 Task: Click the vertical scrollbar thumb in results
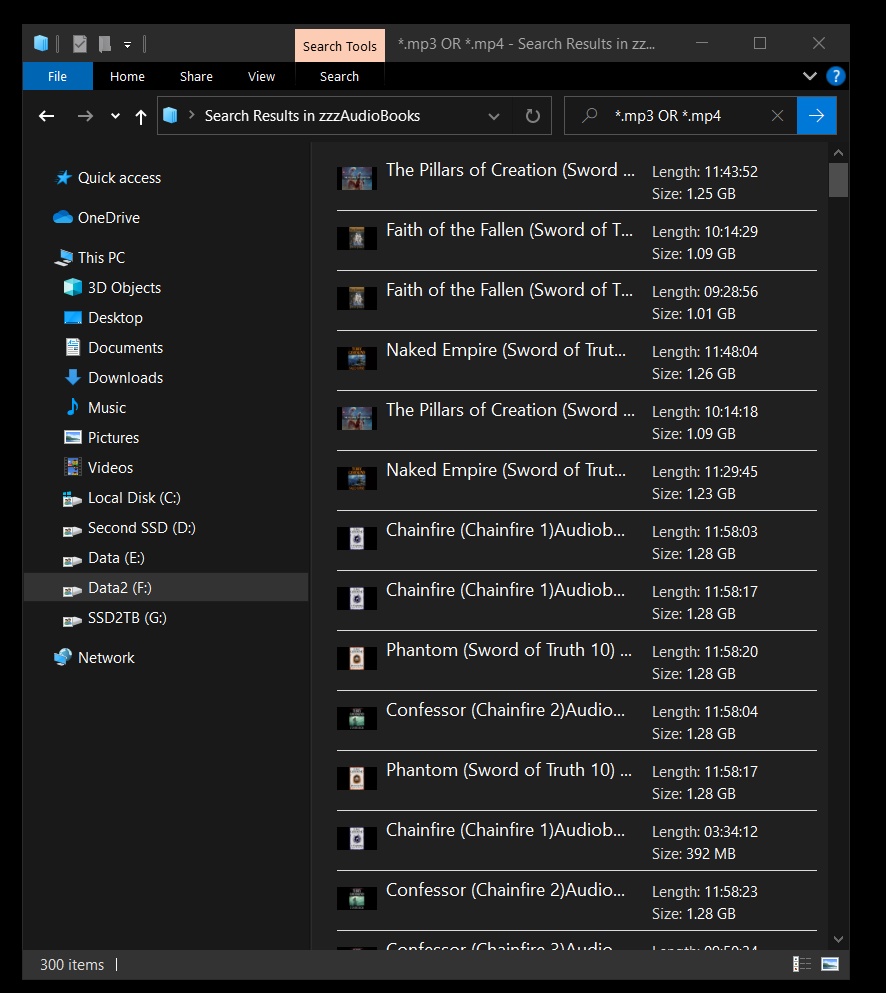(x=838, y=180)
